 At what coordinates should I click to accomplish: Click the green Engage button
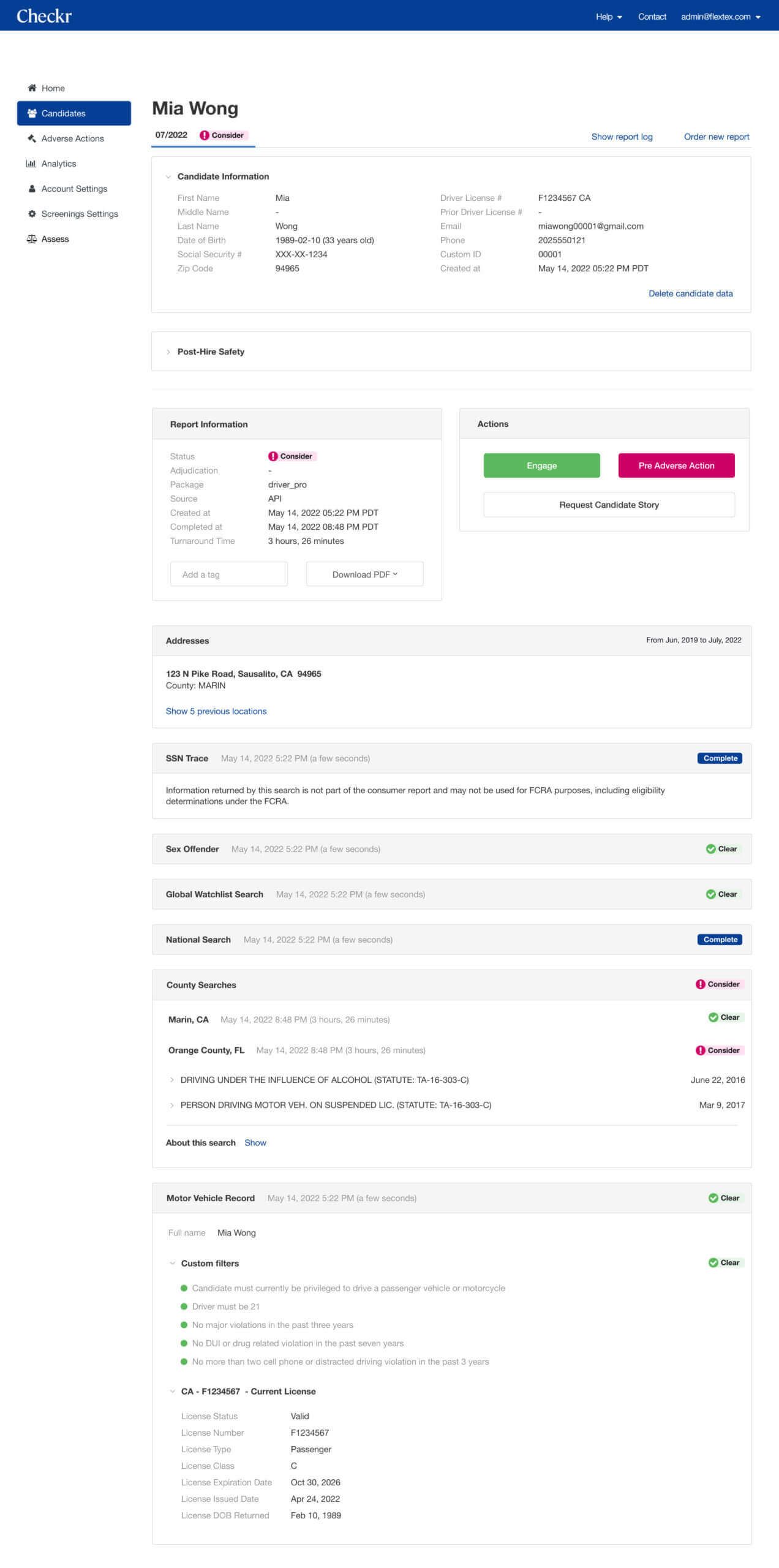click(542, 466)
